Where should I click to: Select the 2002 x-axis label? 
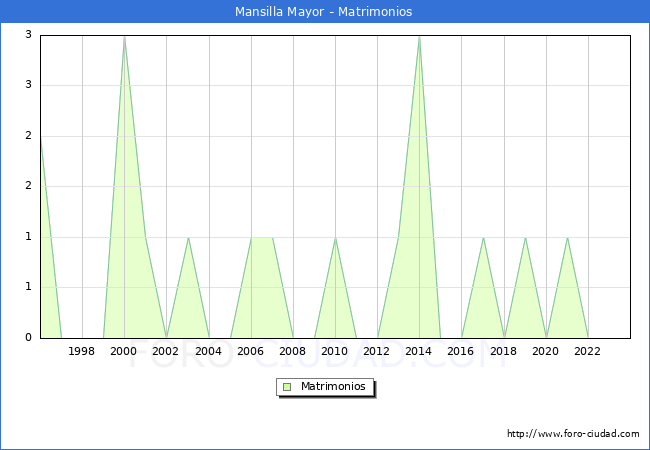coord(165,351)
